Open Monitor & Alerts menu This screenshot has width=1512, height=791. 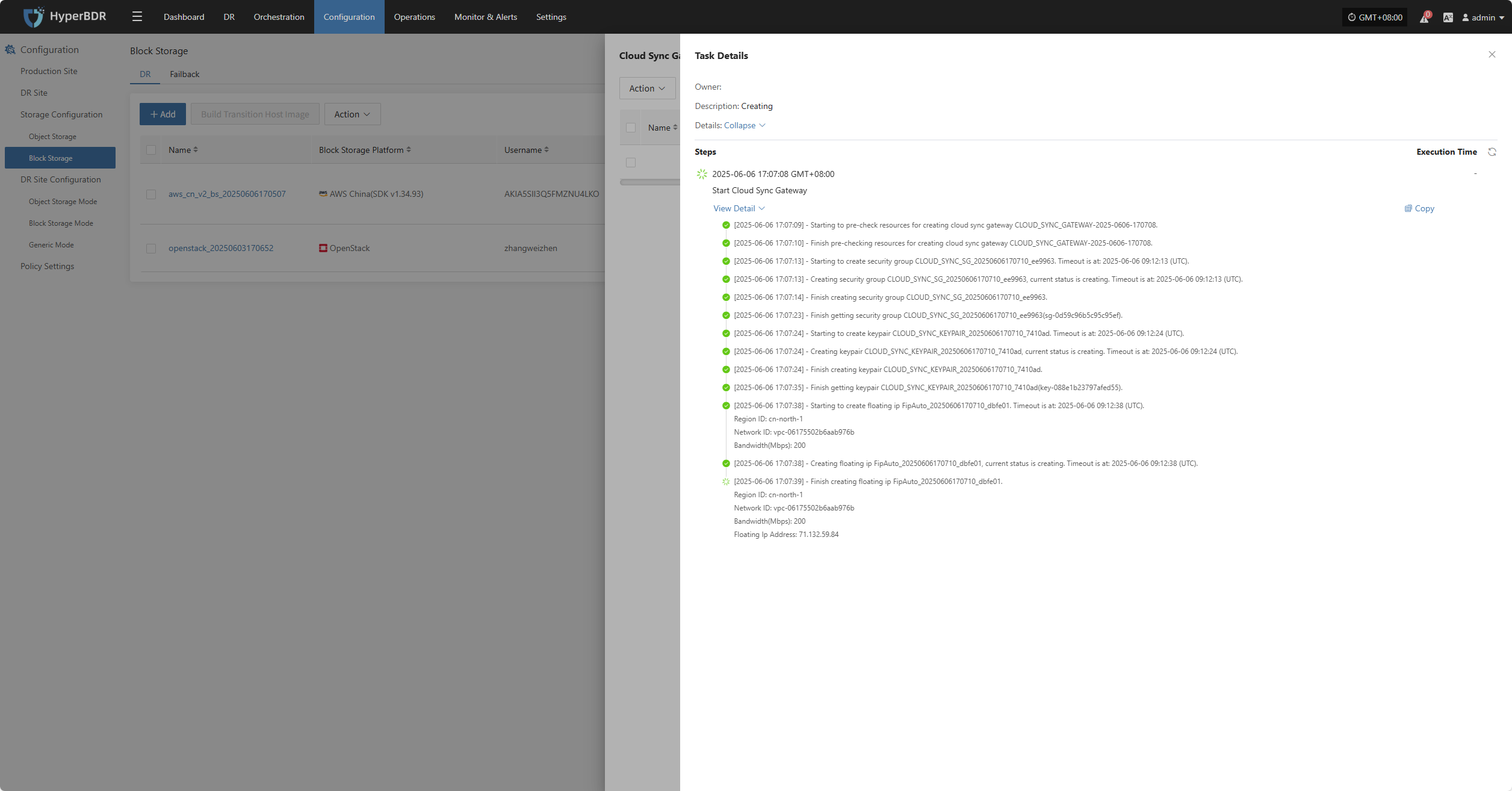(x=486, y=17)
